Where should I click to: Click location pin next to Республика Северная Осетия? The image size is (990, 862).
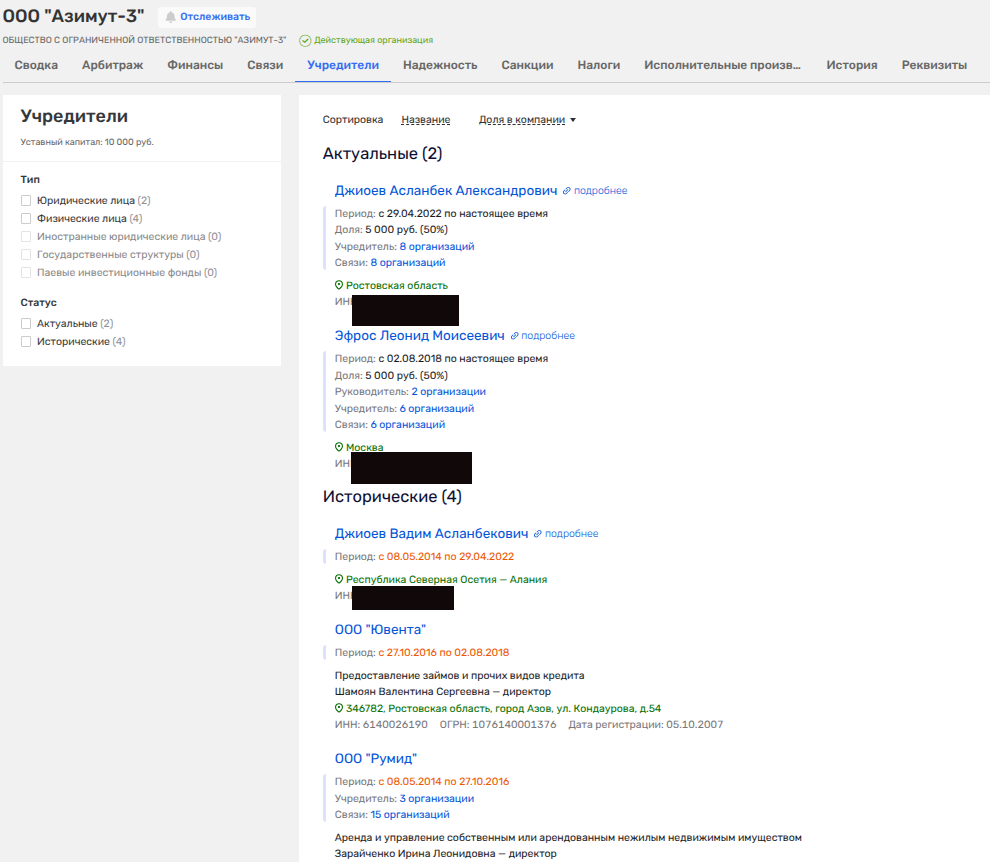[339, 579]
